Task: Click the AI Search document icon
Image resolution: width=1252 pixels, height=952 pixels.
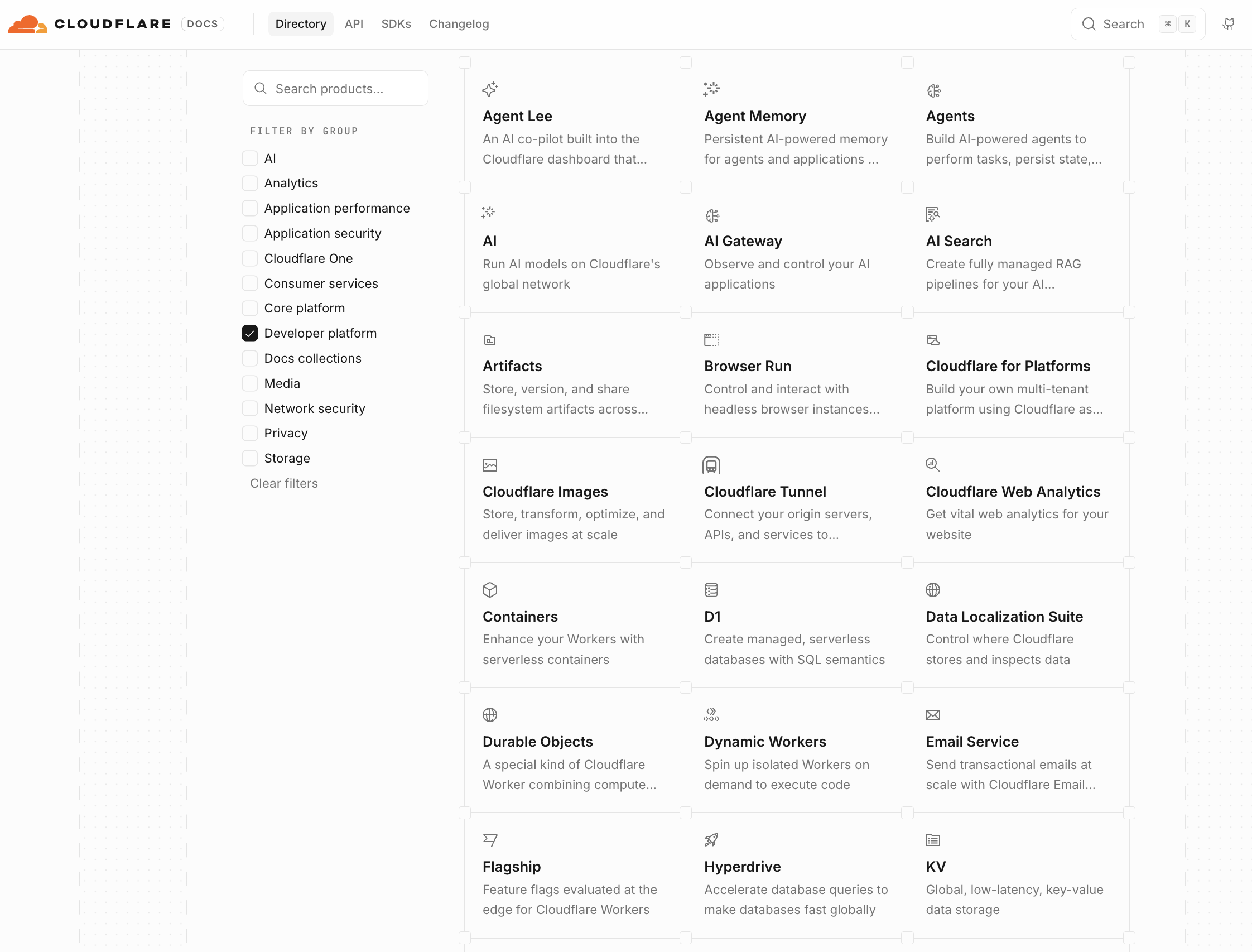Action: click(x=932, y=214)
